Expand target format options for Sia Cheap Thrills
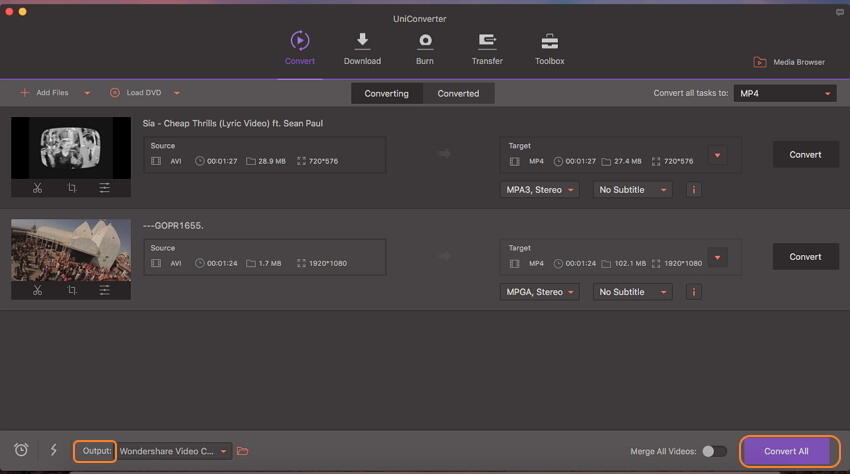Screen dimensions: 850x474 click(x=717, y=155)
